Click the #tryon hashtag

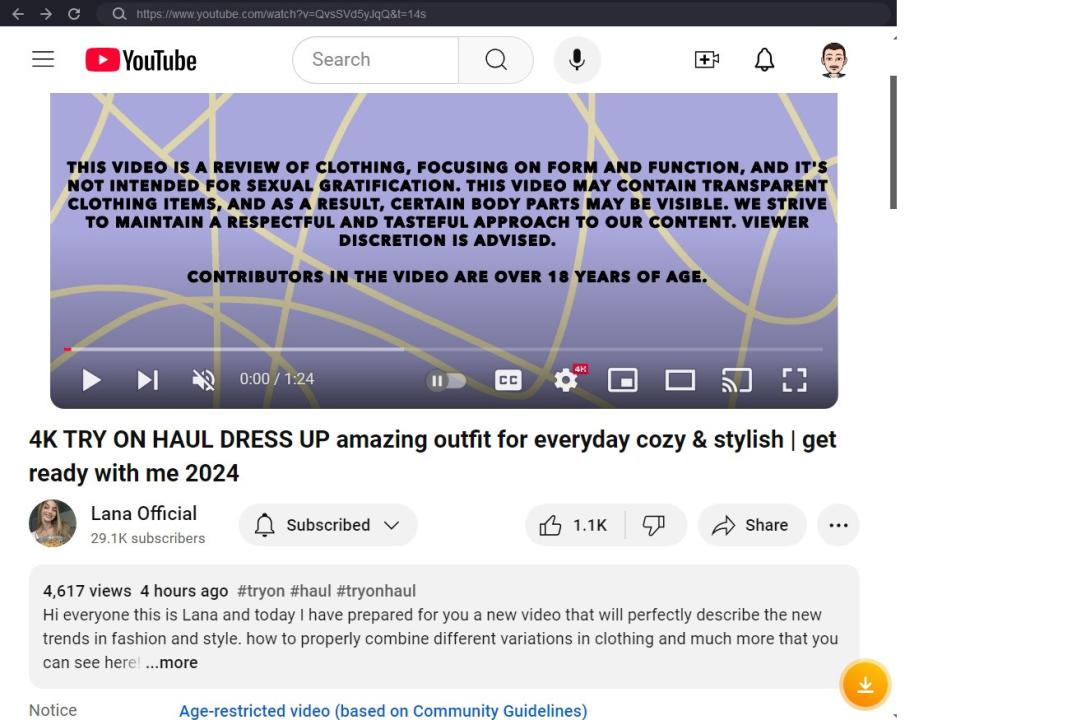(260, 591)
